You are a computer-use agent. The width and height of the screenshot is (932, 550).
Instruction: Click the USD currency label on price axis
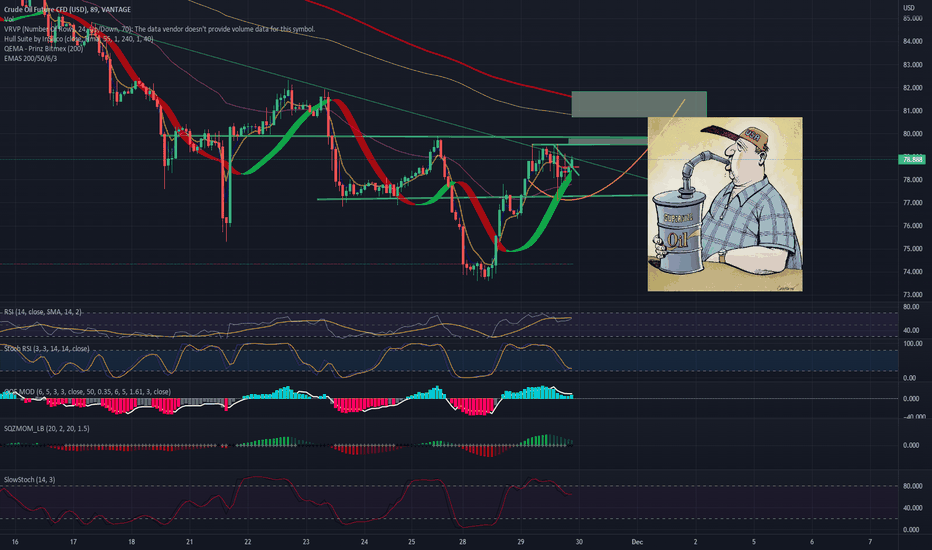908,8
